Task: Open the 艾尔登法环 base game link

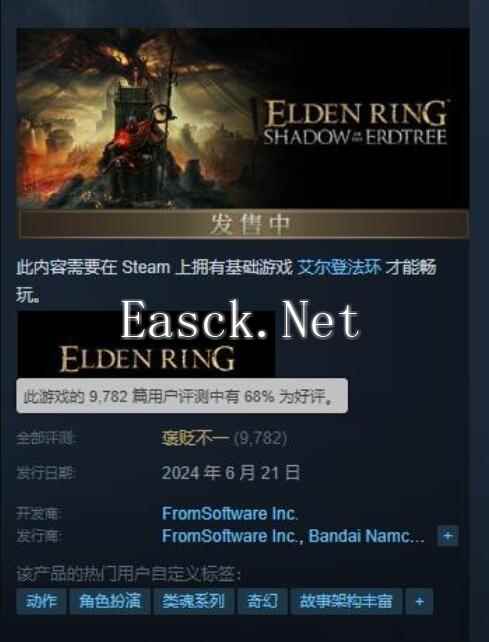Action: click(339, 267)
